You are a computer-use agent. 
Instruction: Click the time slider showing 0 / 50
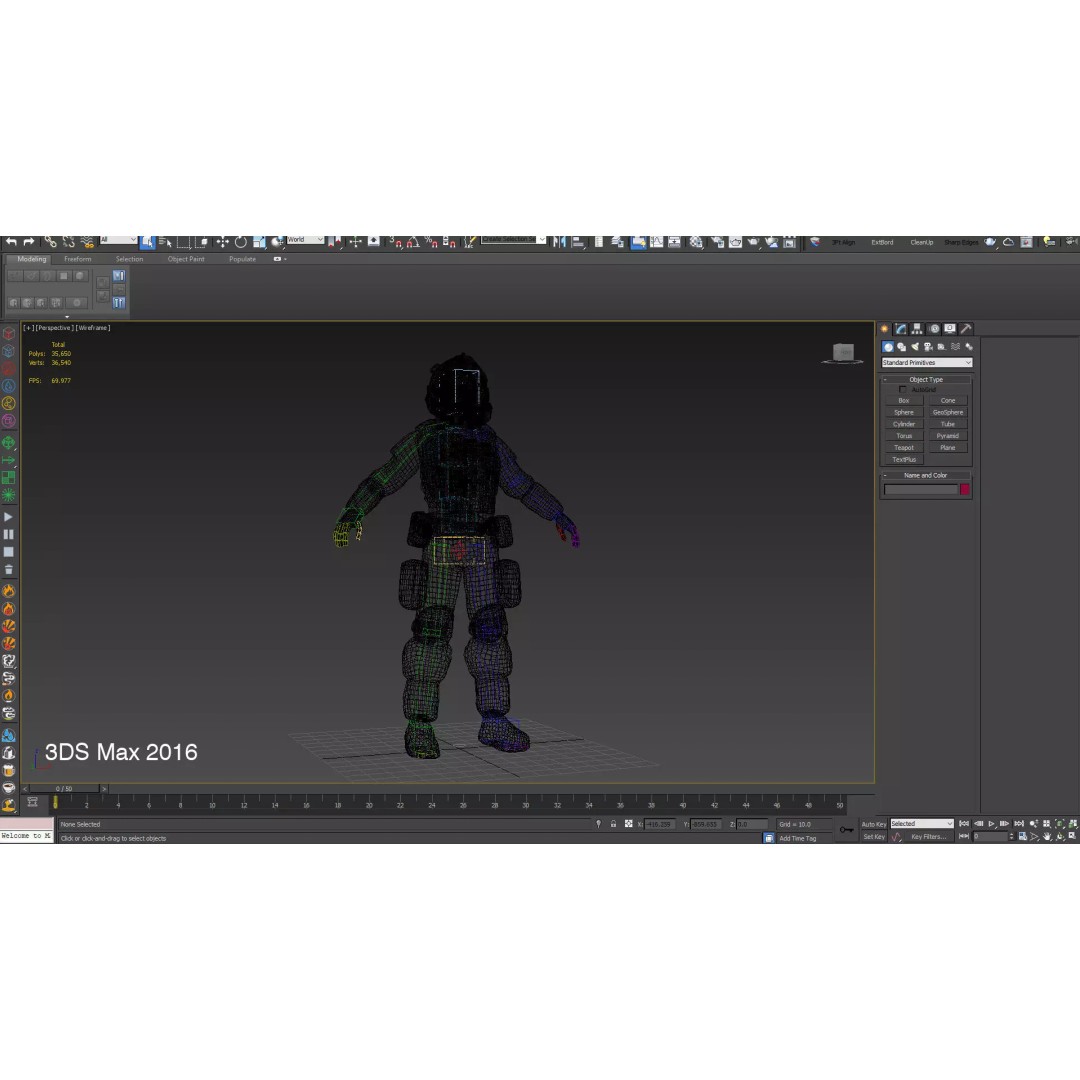64,789
